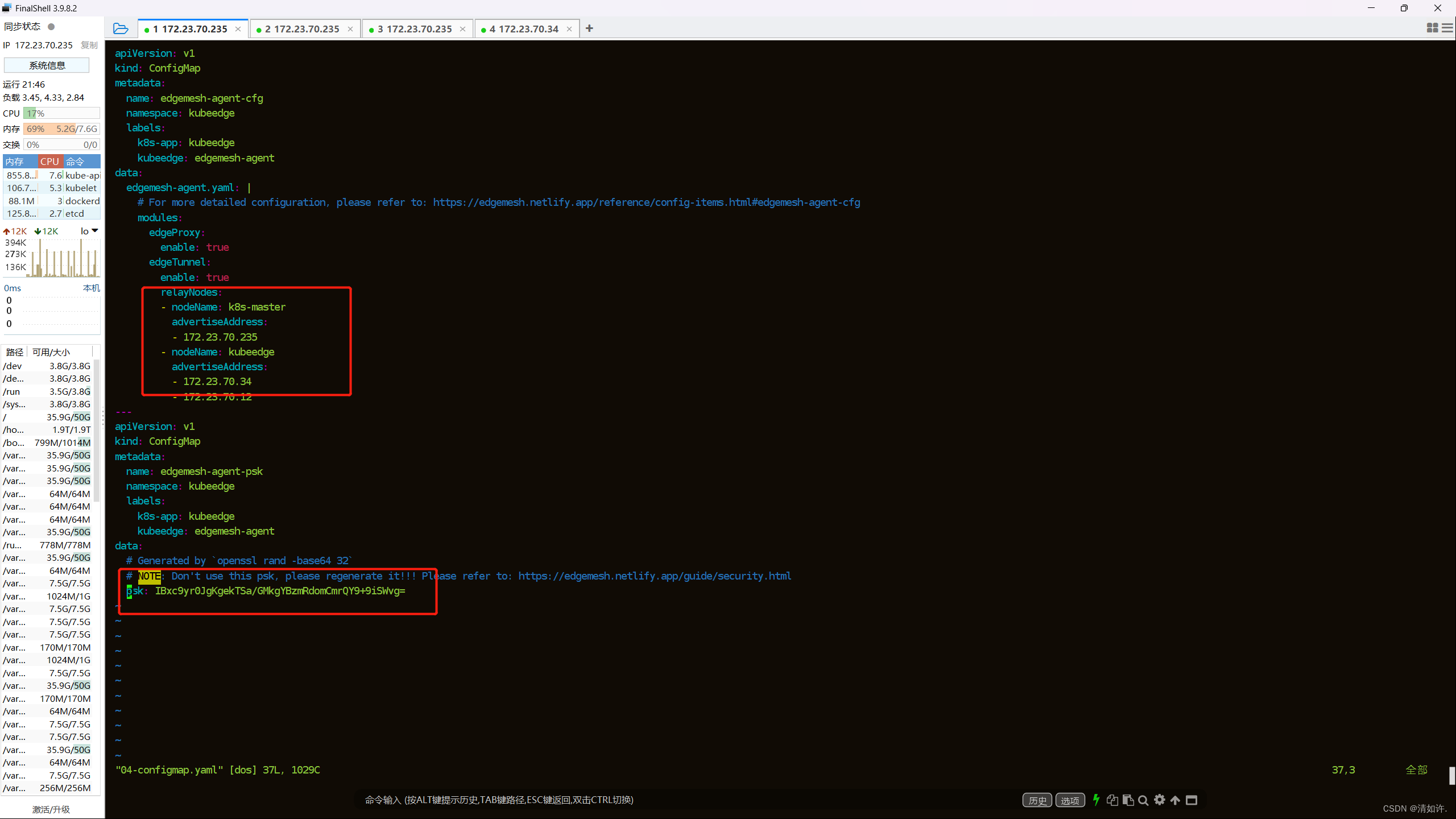Open the lo network interface dropdown
The height and width of the screenshot is (819, 1456).
click(x=89, y=231)
